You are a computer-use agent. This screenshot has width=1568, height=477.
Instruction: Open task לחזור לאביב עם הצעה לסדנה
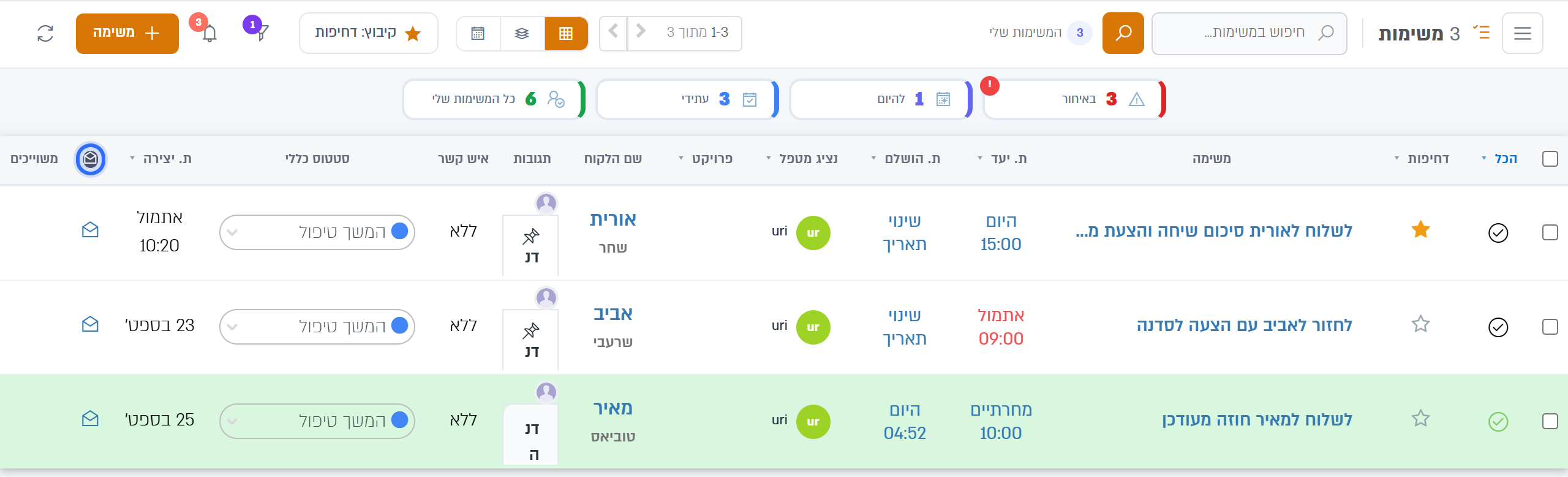click(1245, 326)
